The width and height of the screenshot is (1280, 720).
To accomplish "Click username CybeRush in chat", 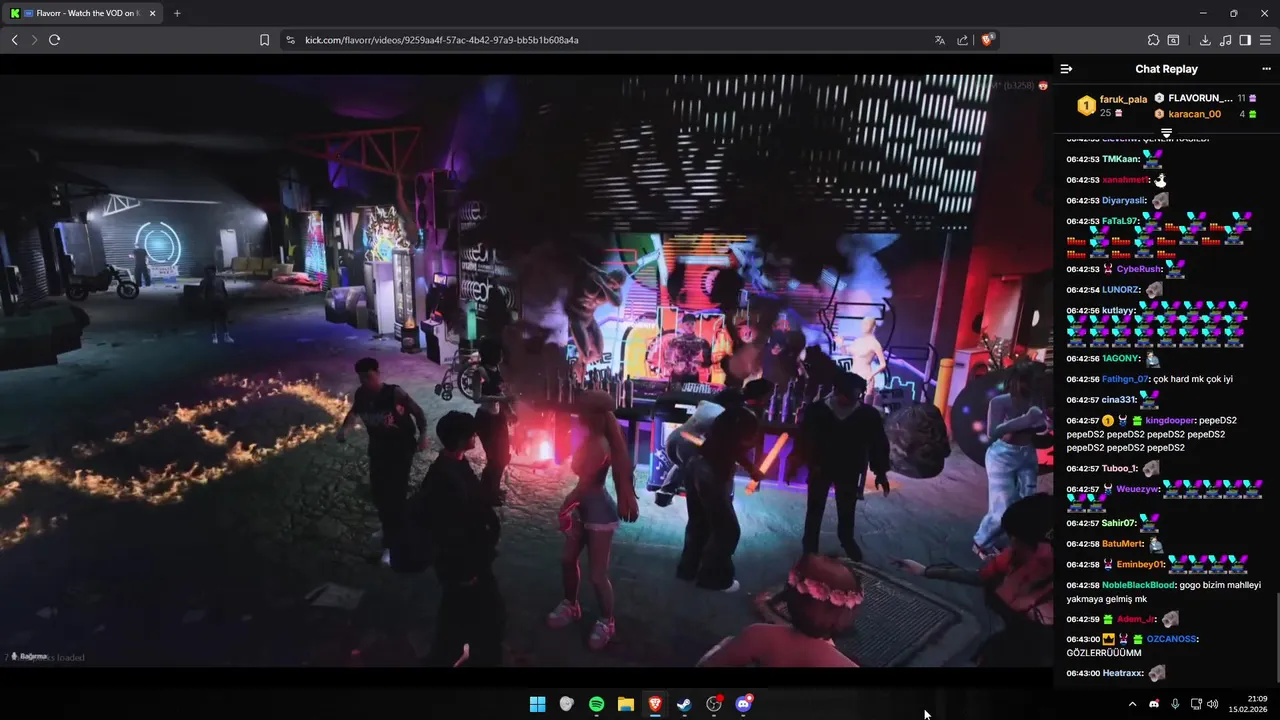I will (x=1139, y=269).
